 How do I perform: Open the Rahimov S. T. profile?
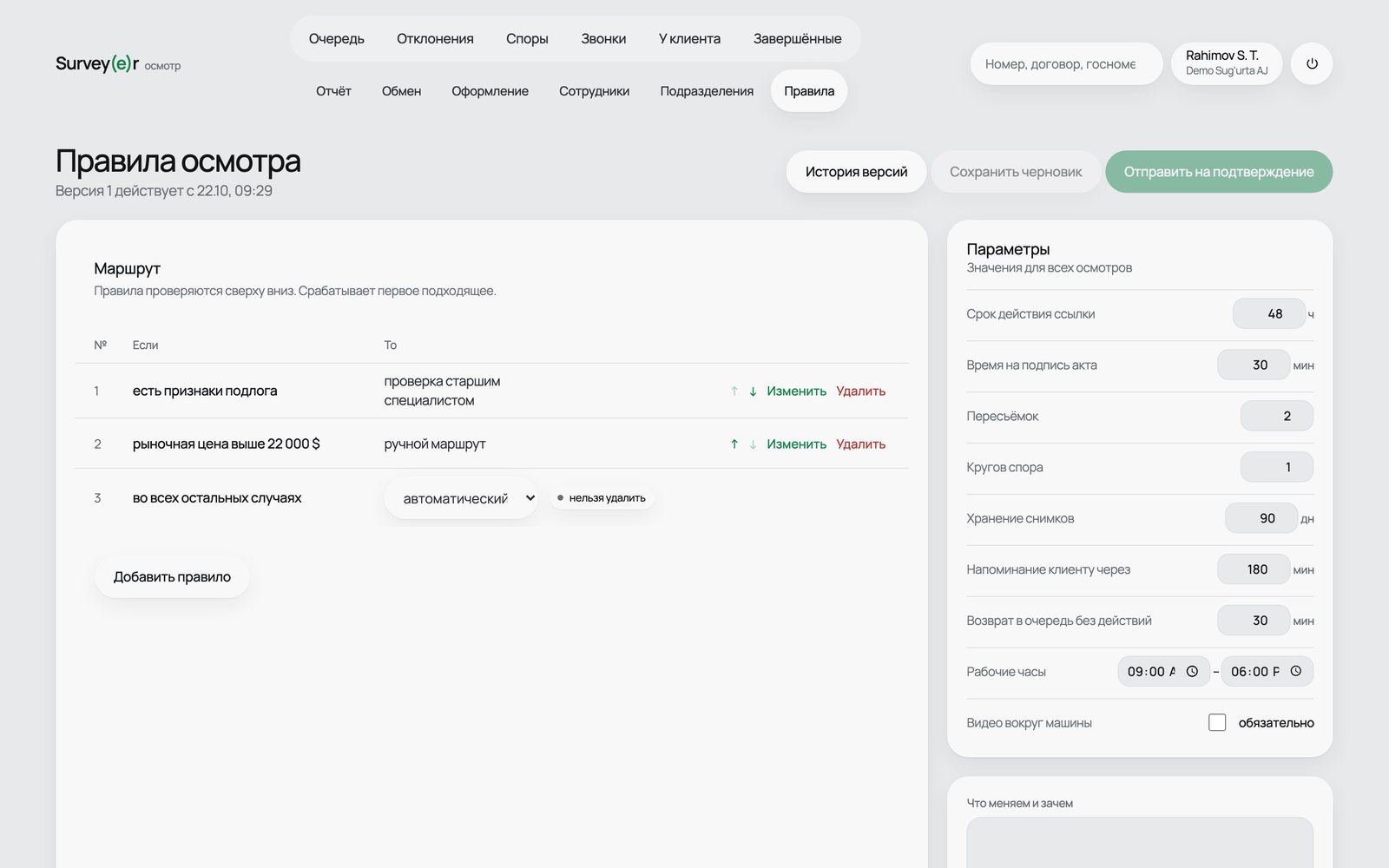[x=1227, y=63]
